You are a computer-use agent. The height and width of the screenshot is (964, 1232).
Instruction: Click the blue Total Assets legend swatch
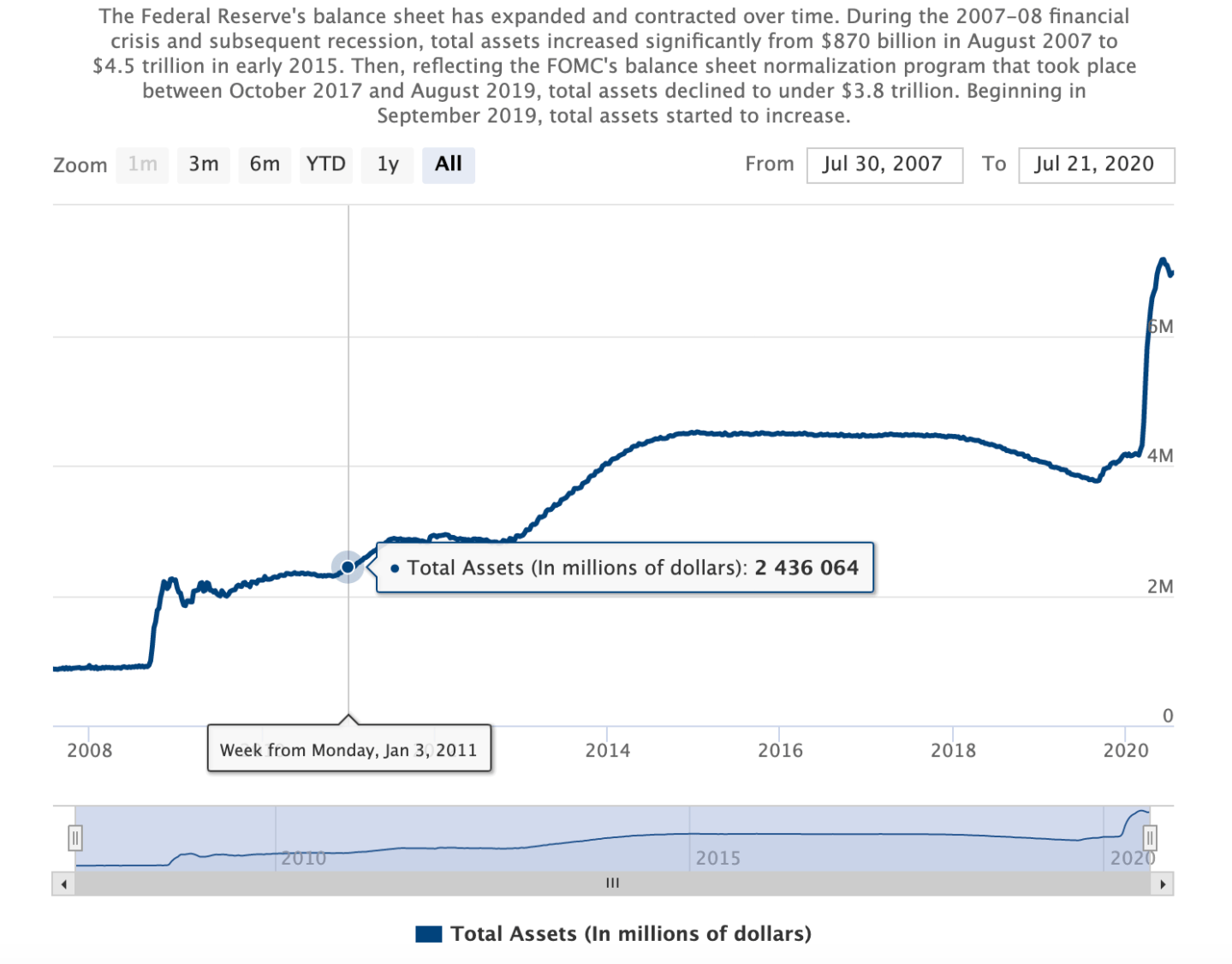coord(428,934)
